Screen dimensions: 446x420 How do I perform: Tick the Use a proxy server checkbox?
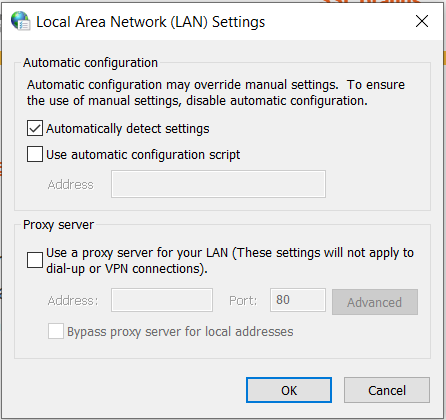(35, 260)
